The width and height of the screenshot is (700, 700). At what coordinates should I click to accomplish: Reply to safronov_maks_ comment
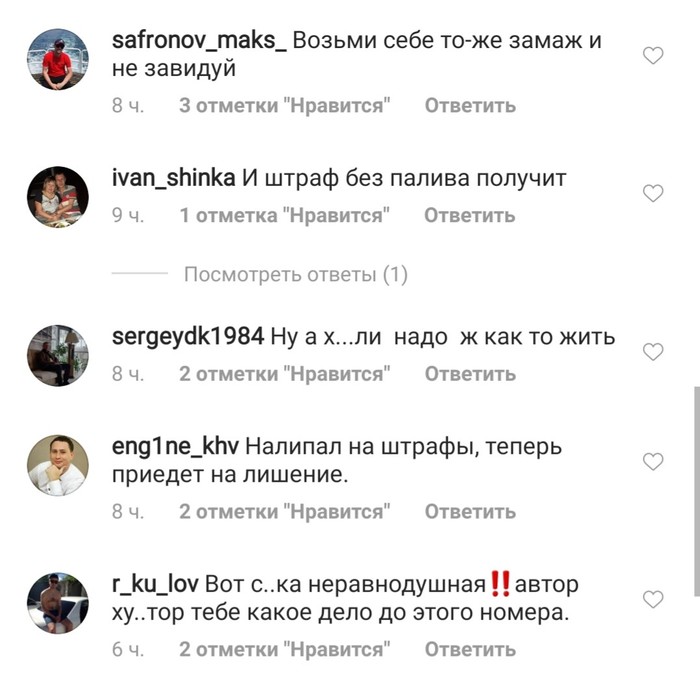click(470, 106)
